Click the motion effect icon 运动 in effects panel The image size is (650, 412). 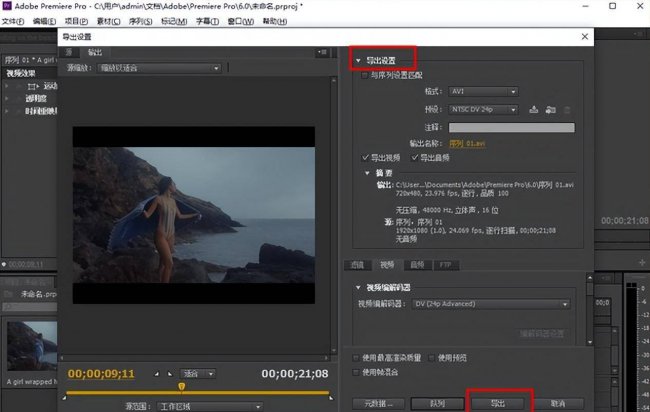[x=33, y=86]
